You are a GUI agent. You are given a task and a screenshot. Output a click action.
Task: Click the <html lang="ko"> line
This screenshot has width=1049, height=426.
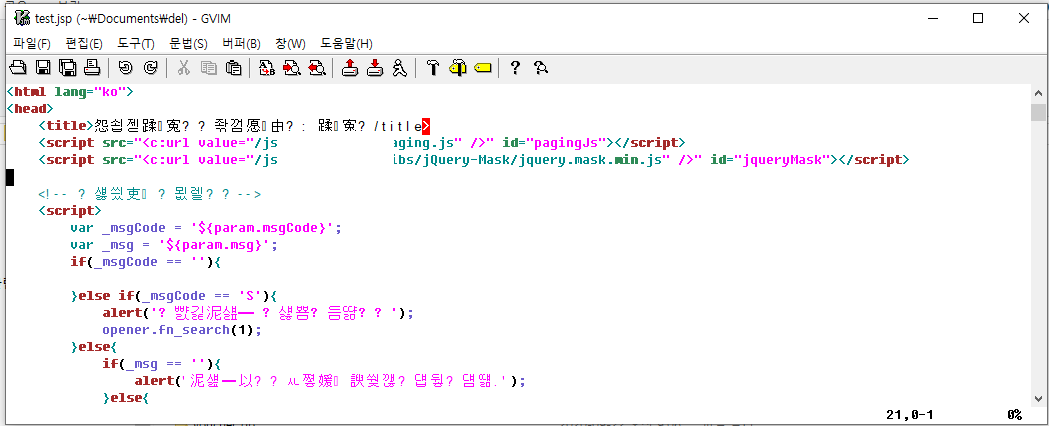tap(70, 92)
